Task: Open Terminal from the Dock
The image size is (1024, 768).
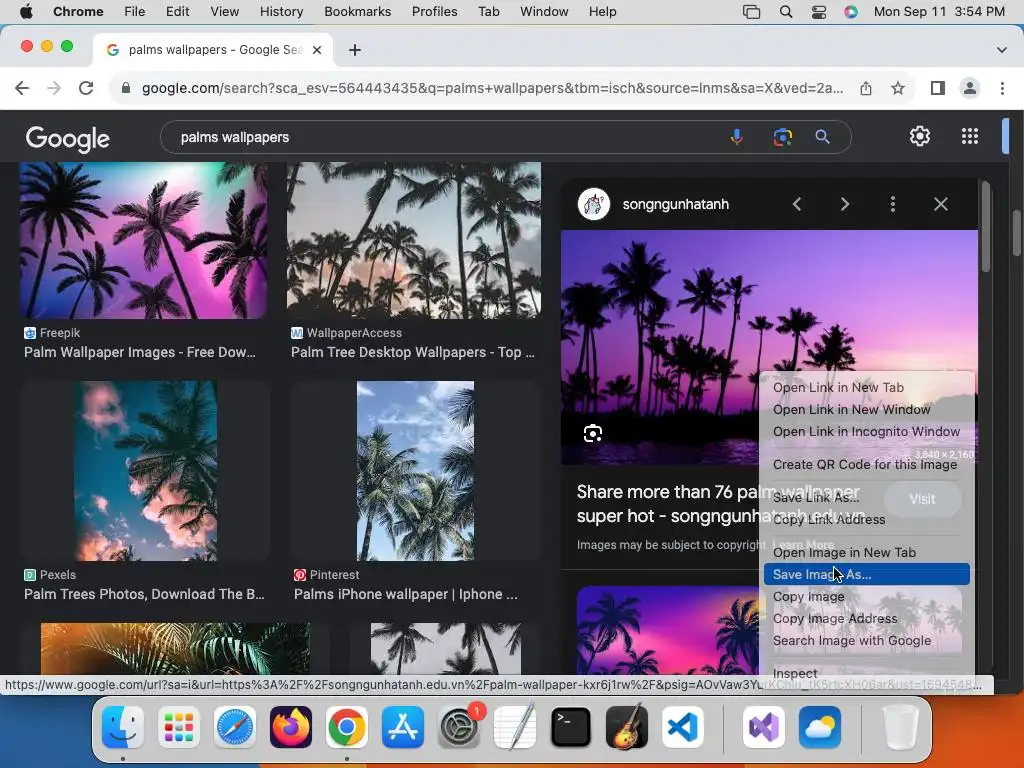Action: [x=571, y=727]
